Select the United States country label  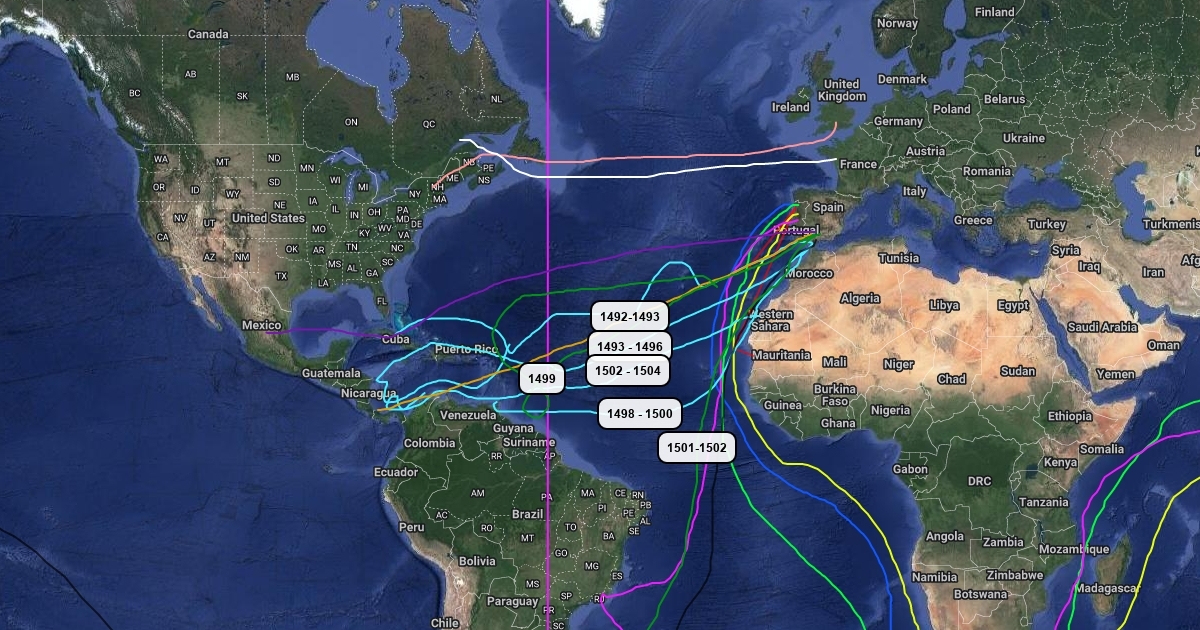click(x=268, y=218)
